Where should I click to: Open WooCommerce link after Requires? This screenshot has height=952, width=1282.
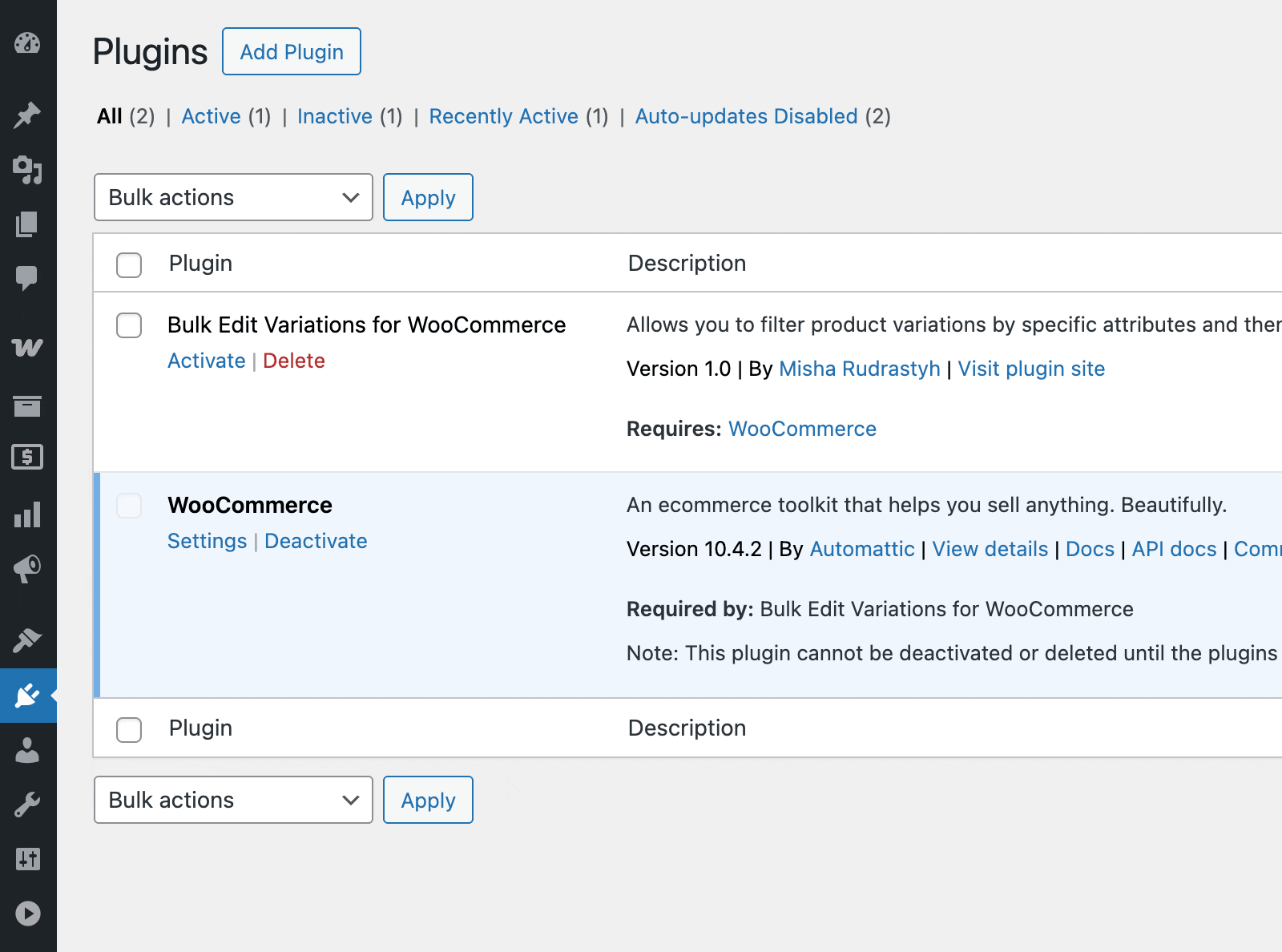tap(802, 429)
